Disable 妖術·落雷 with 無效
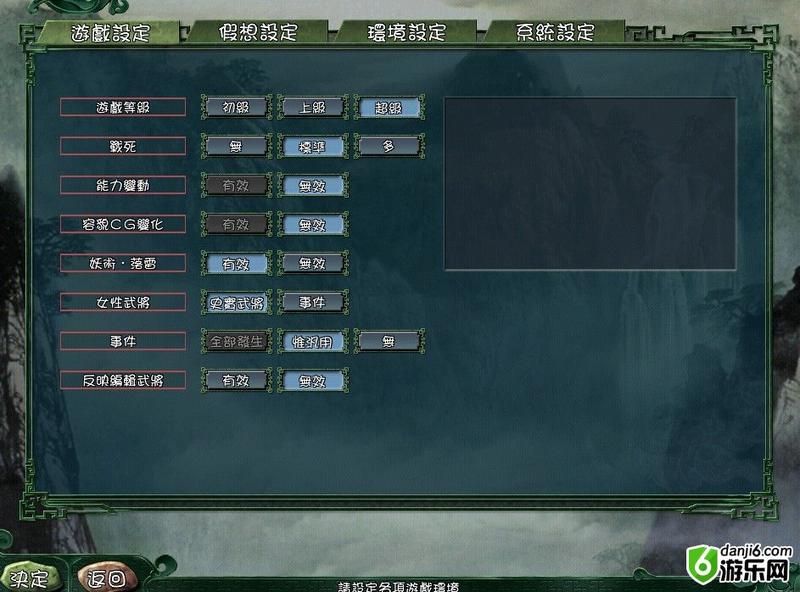Viewport: 800px width, 592px height. pos(312,263)
